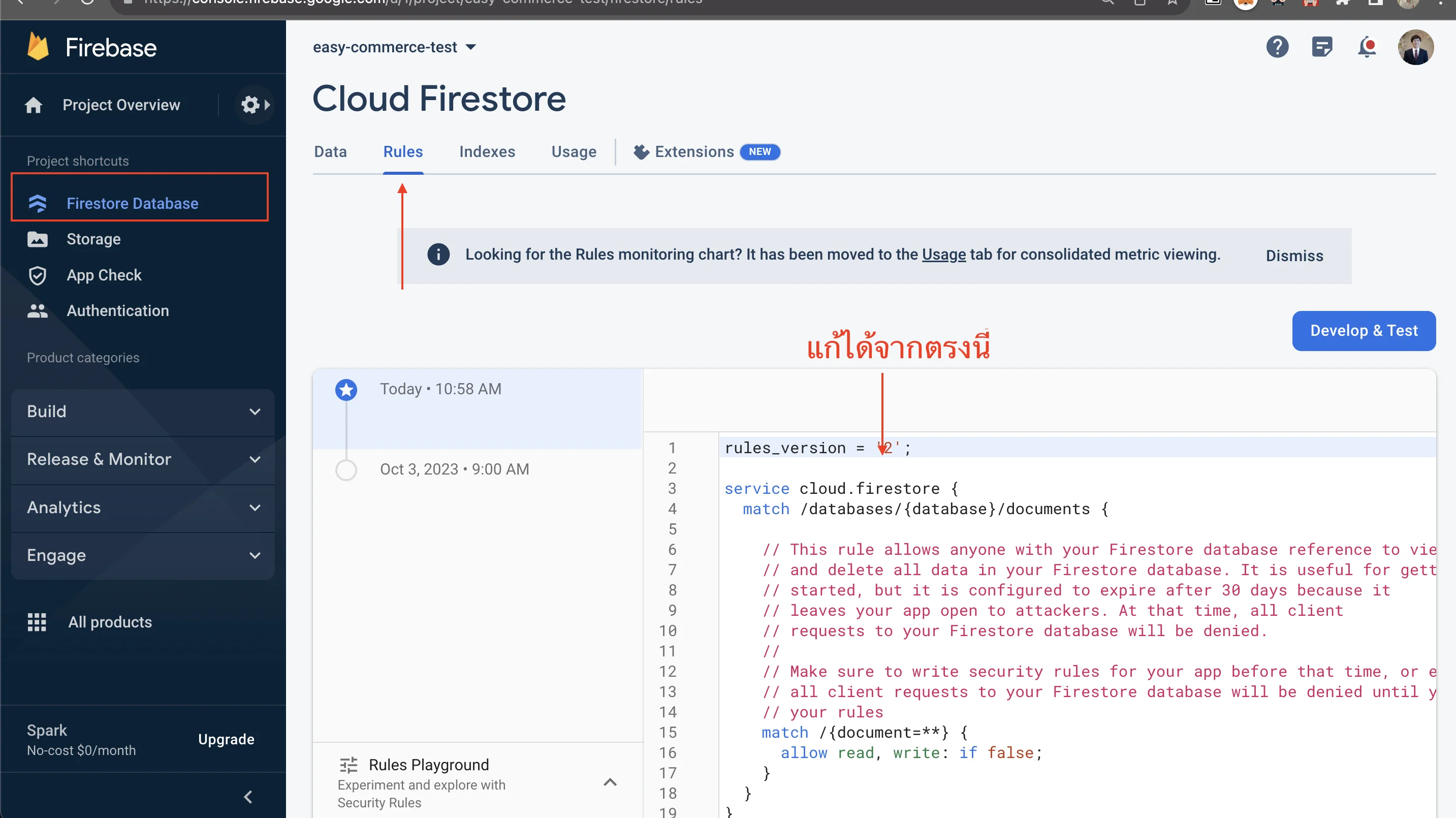
Task: Expand the Engage category
Action: point(143,556)
